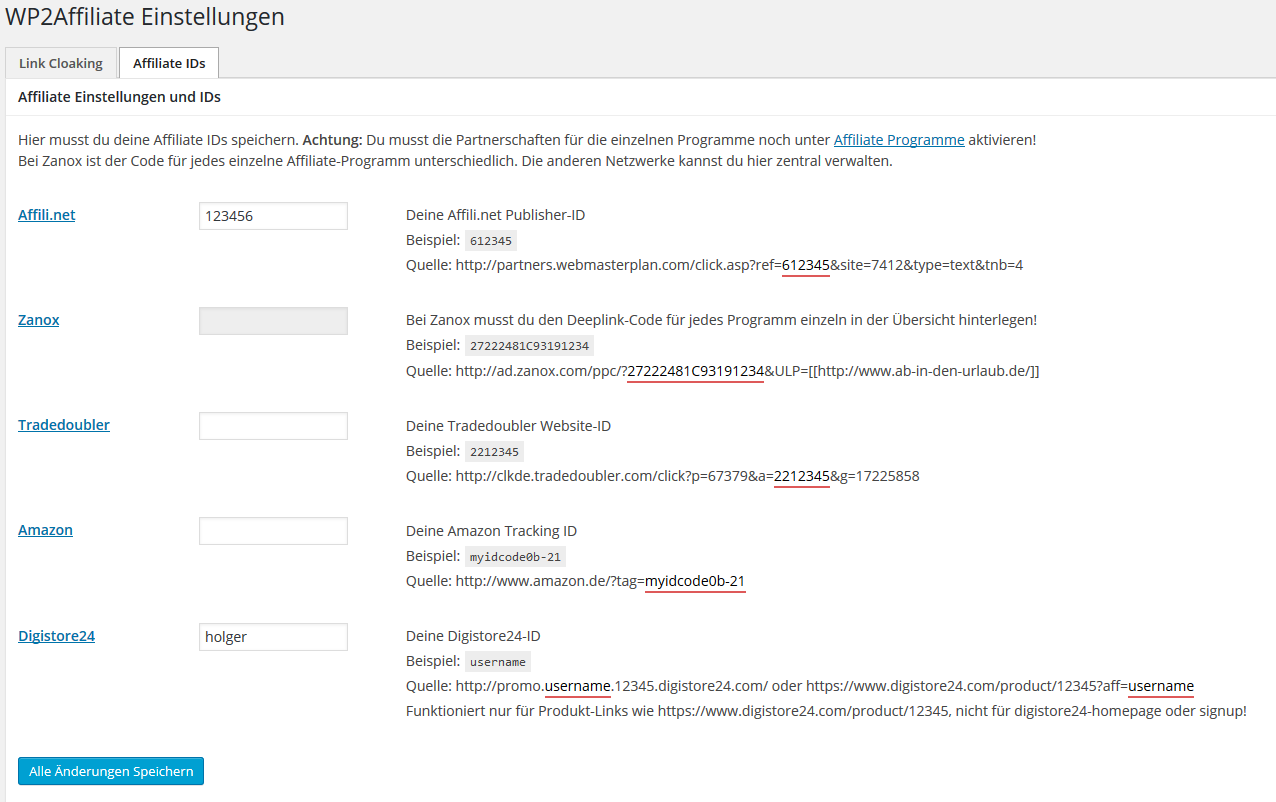Open the Tradedoubler link
The image size is (1276, 802).
(64, 425)
